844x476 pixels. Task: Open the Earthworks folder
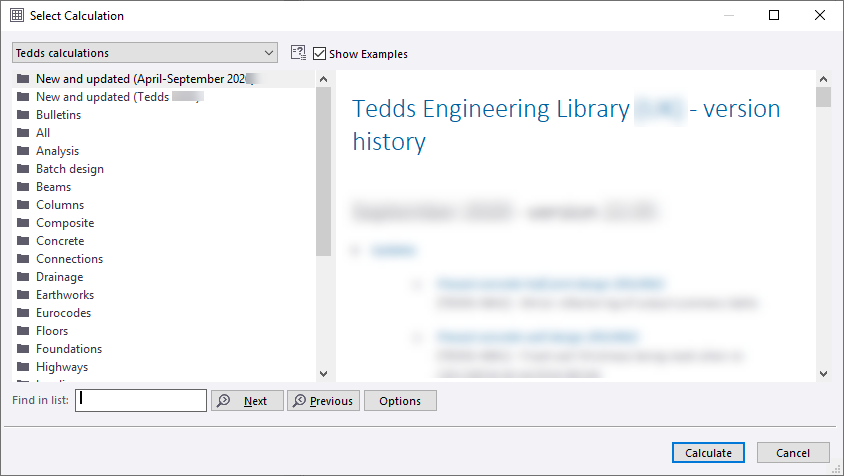65,295
